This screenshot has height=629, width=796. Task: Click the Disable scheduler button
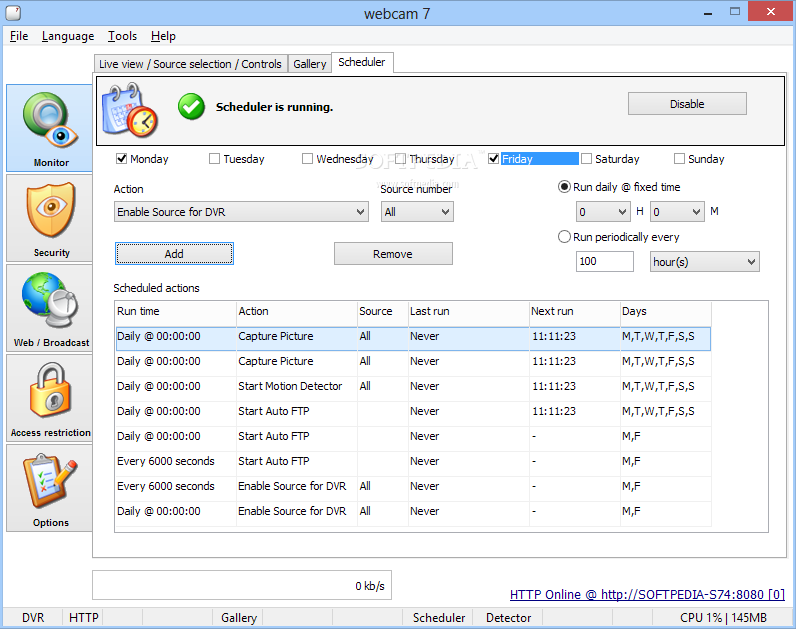[687, 104]
